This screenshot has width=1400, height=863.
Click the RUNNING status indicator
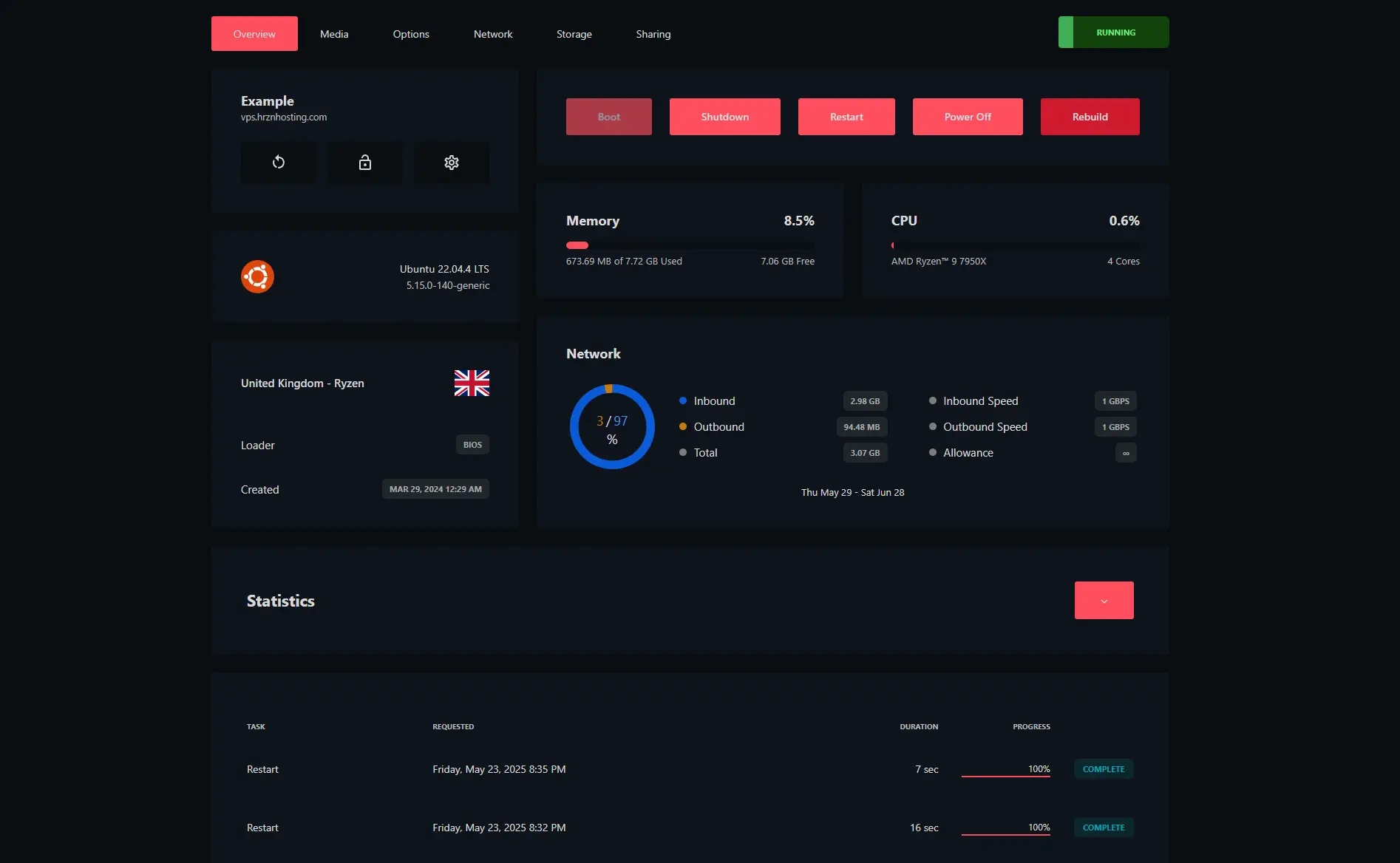pos(1114,33)
